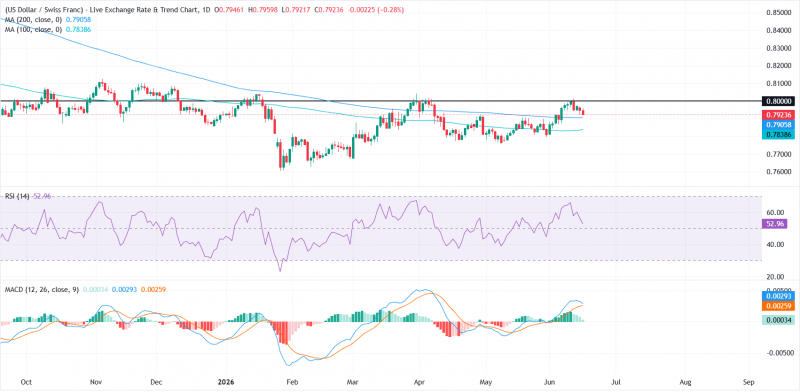Screen dimensions: 800x392
Task: Select the high value H0.79598
Action: coord(264,11)
